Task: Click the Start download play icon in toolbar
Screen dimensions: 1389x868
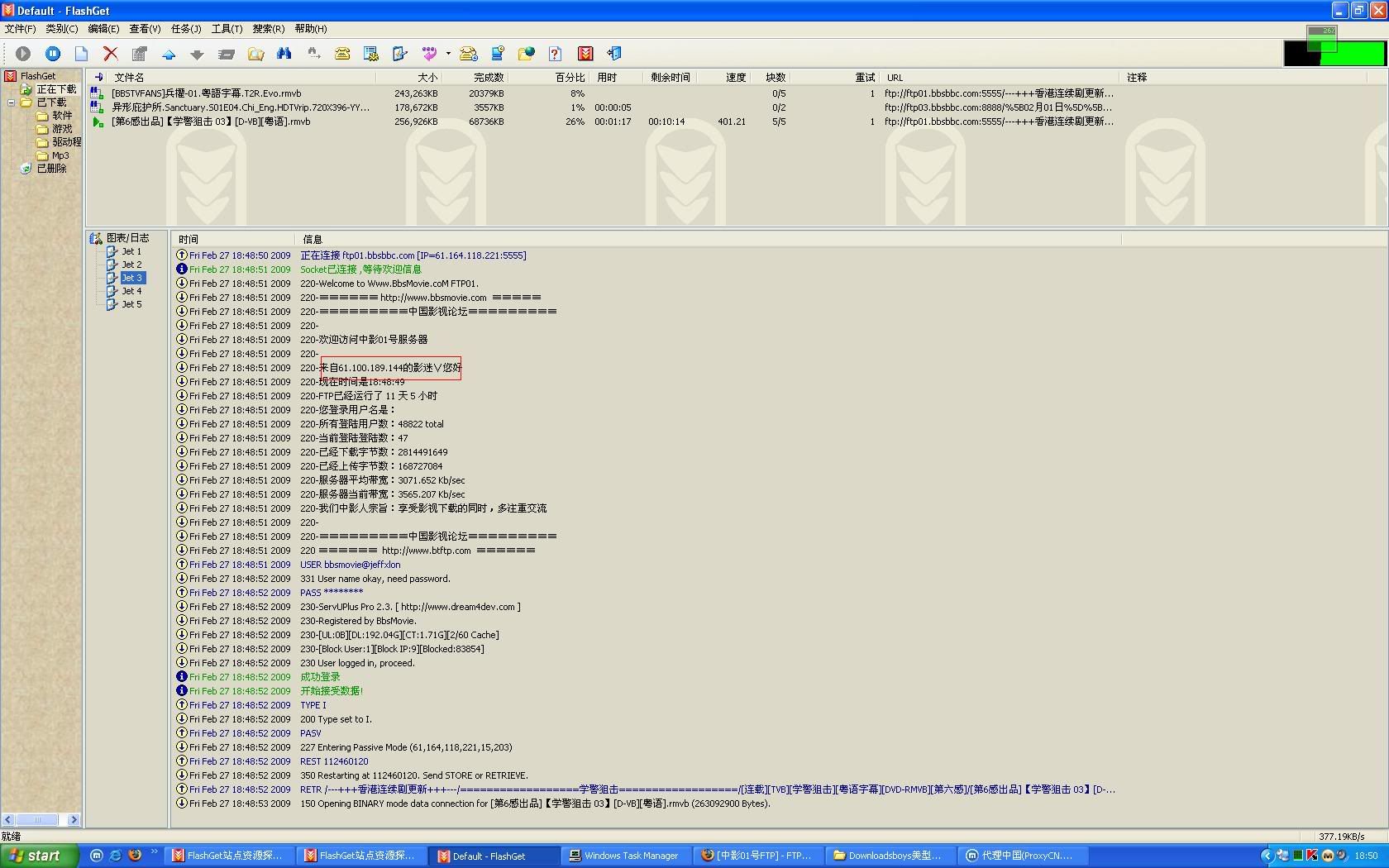Action: [23, 54]
